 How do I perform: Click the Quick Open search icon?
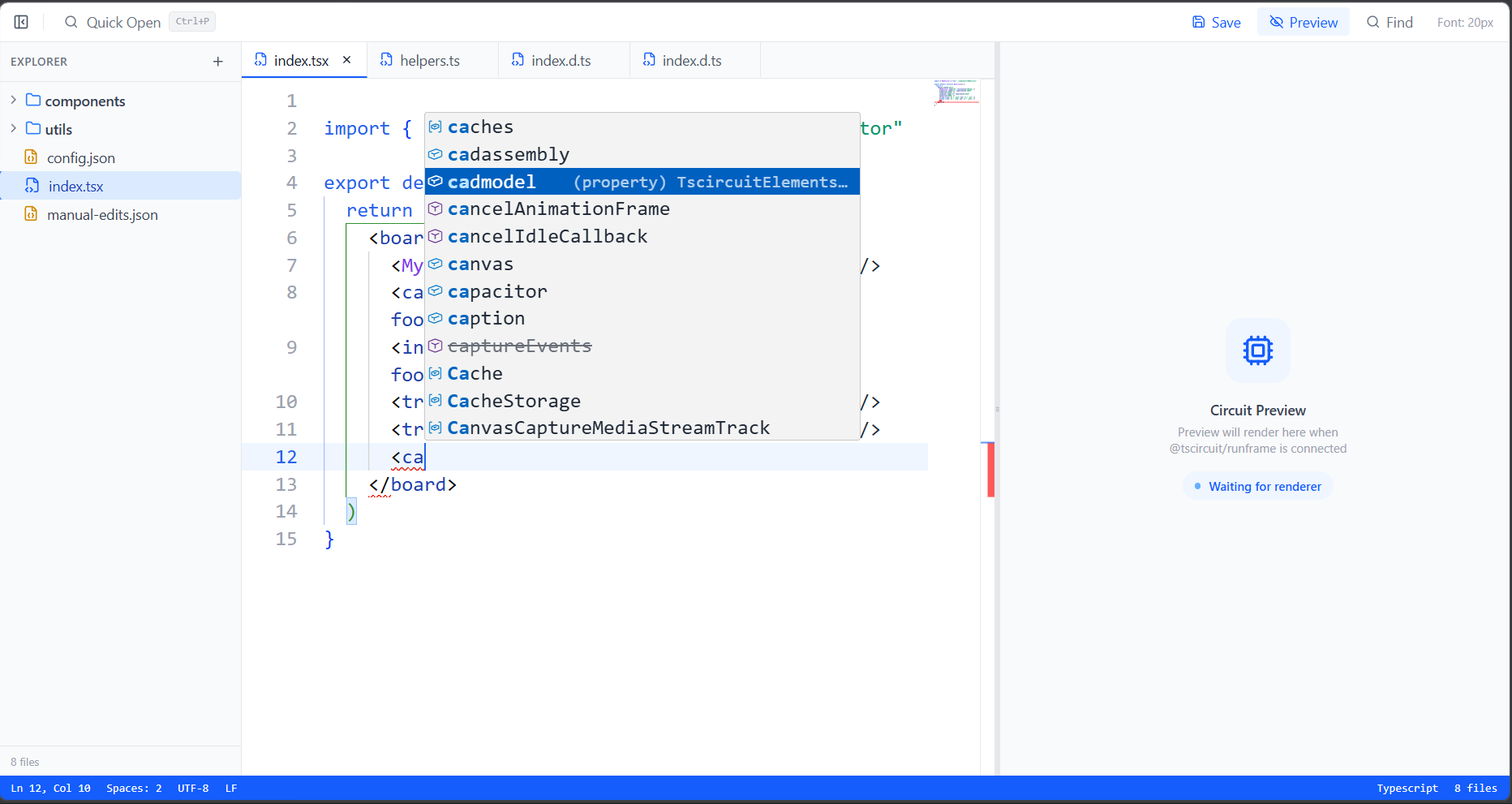click(x=71, y=22)
